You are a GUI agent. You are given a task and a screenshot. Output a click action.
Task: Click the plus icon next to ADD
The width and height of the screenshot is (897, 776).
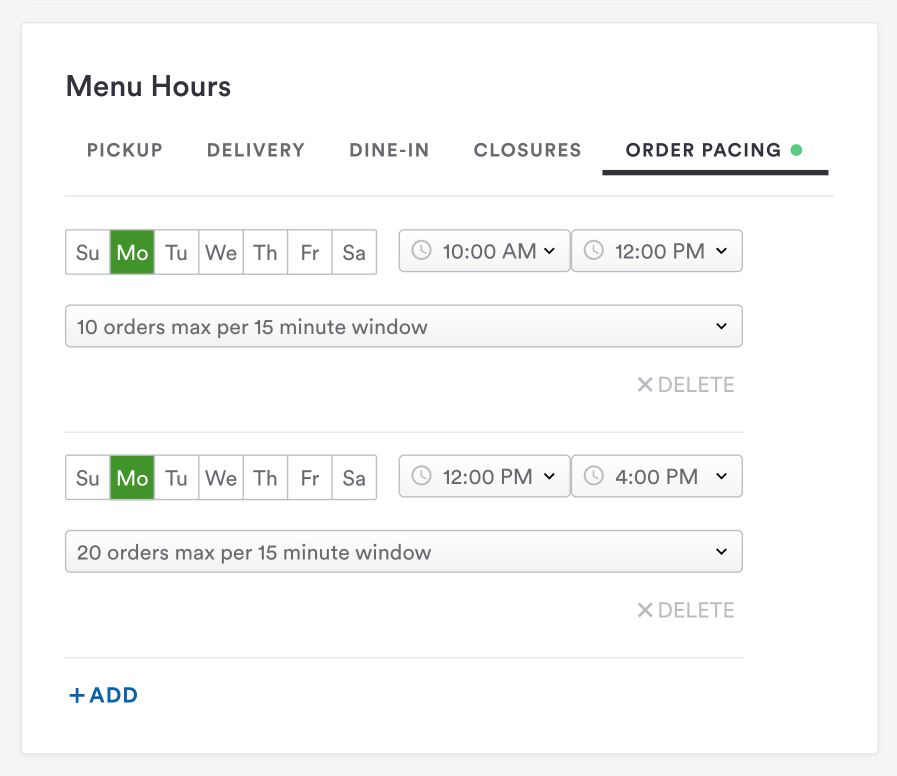pos(77,695)
